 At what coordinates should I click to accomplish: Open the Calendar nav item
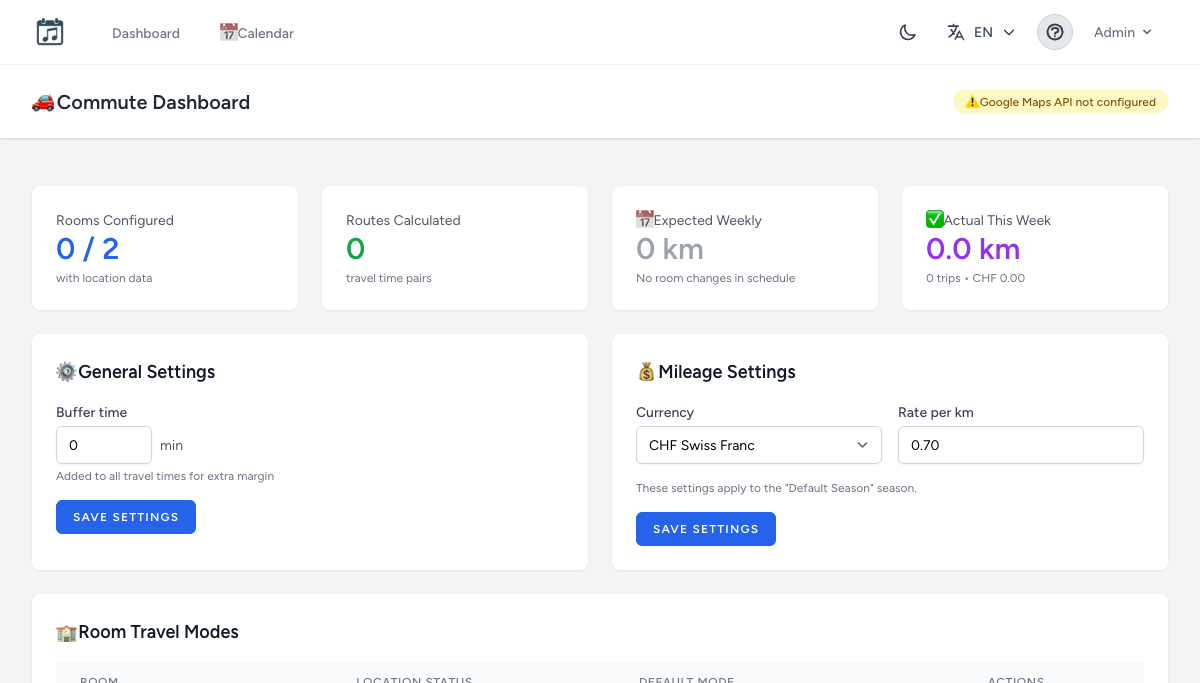257,33
